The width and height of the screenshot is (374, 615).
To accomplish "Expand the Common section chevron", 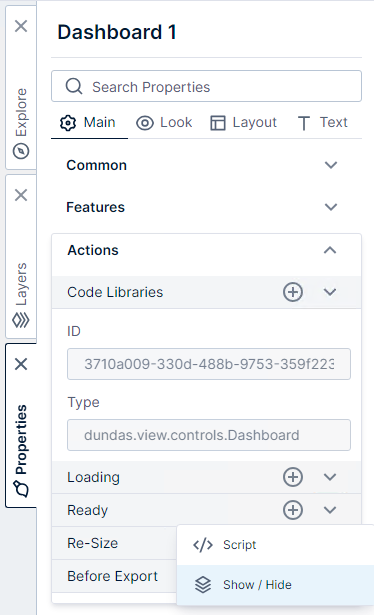I will click(331, 165).
